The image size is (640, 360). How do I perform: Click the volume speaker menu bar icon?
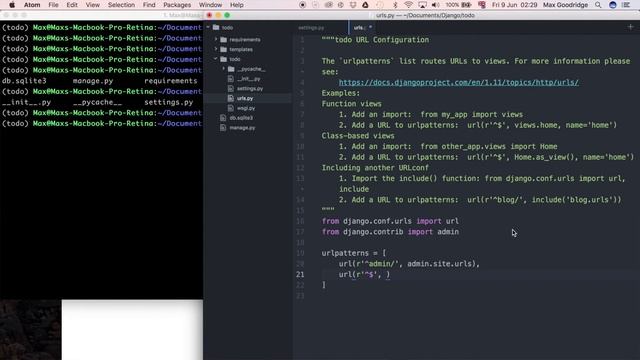point(436,5)
